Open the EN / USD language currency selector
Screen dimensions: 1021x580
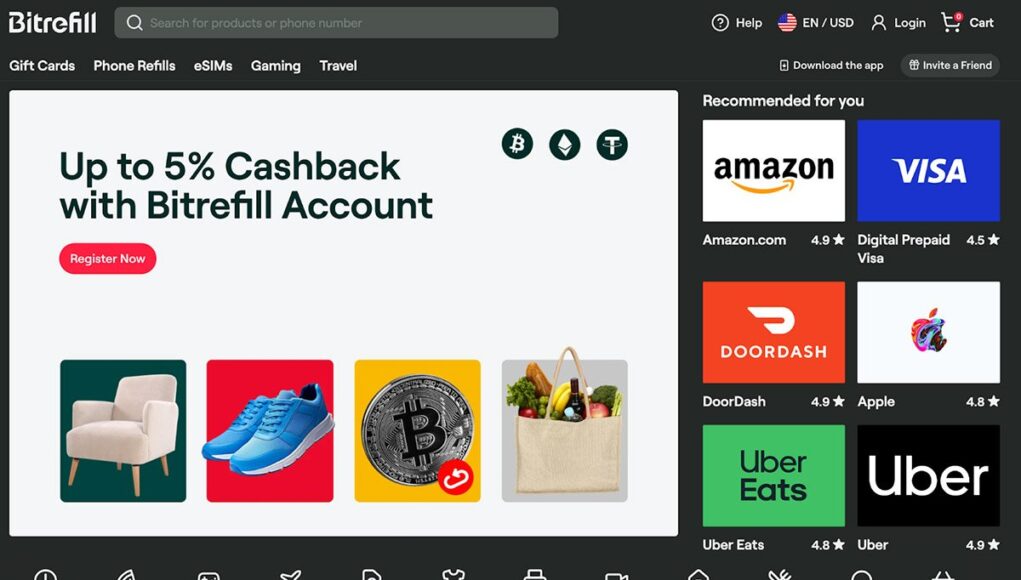click(x=816, y=23)
